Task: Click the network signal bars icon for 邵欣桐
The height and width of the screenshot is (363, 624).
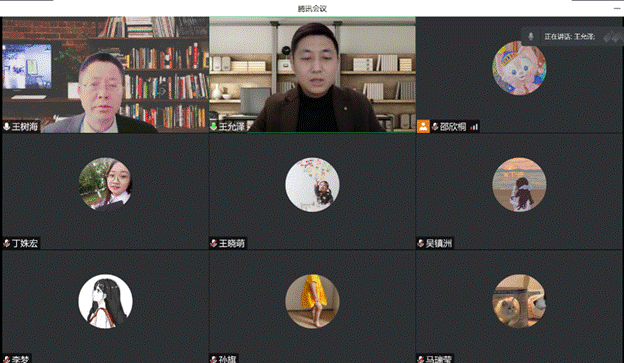Action: (474, 127)
